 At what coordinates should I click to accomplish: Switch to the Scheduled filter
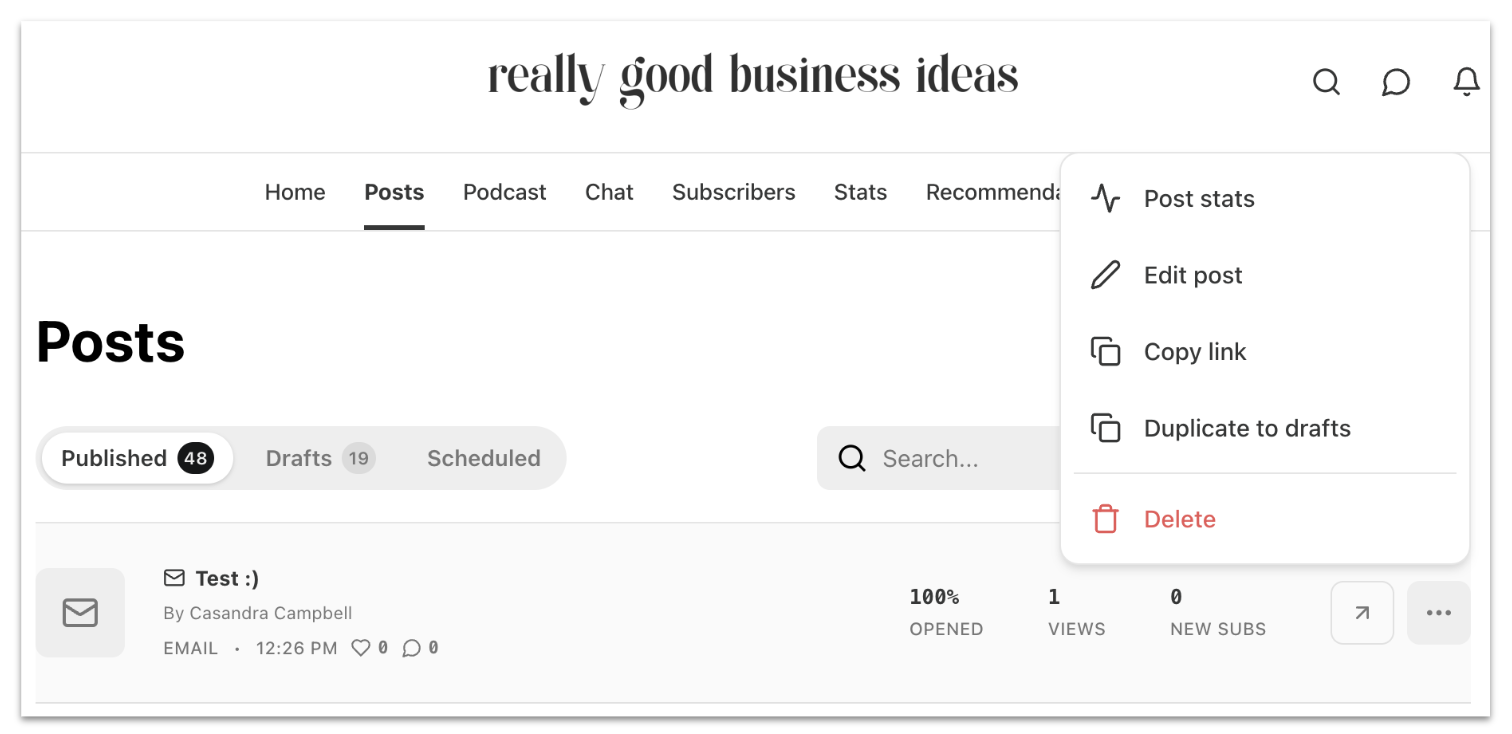pyautogui.click(x=484, y=458)
